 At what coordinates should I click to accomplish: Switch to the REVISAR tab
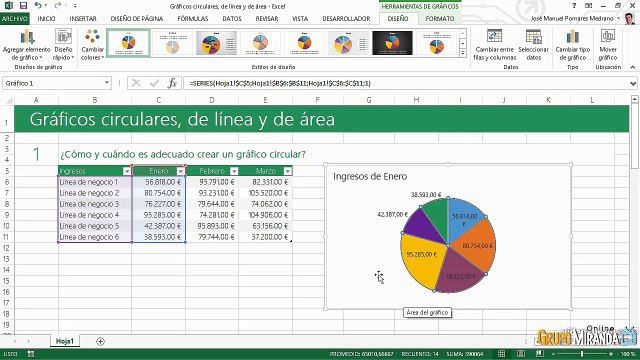(x=267, y=19)
